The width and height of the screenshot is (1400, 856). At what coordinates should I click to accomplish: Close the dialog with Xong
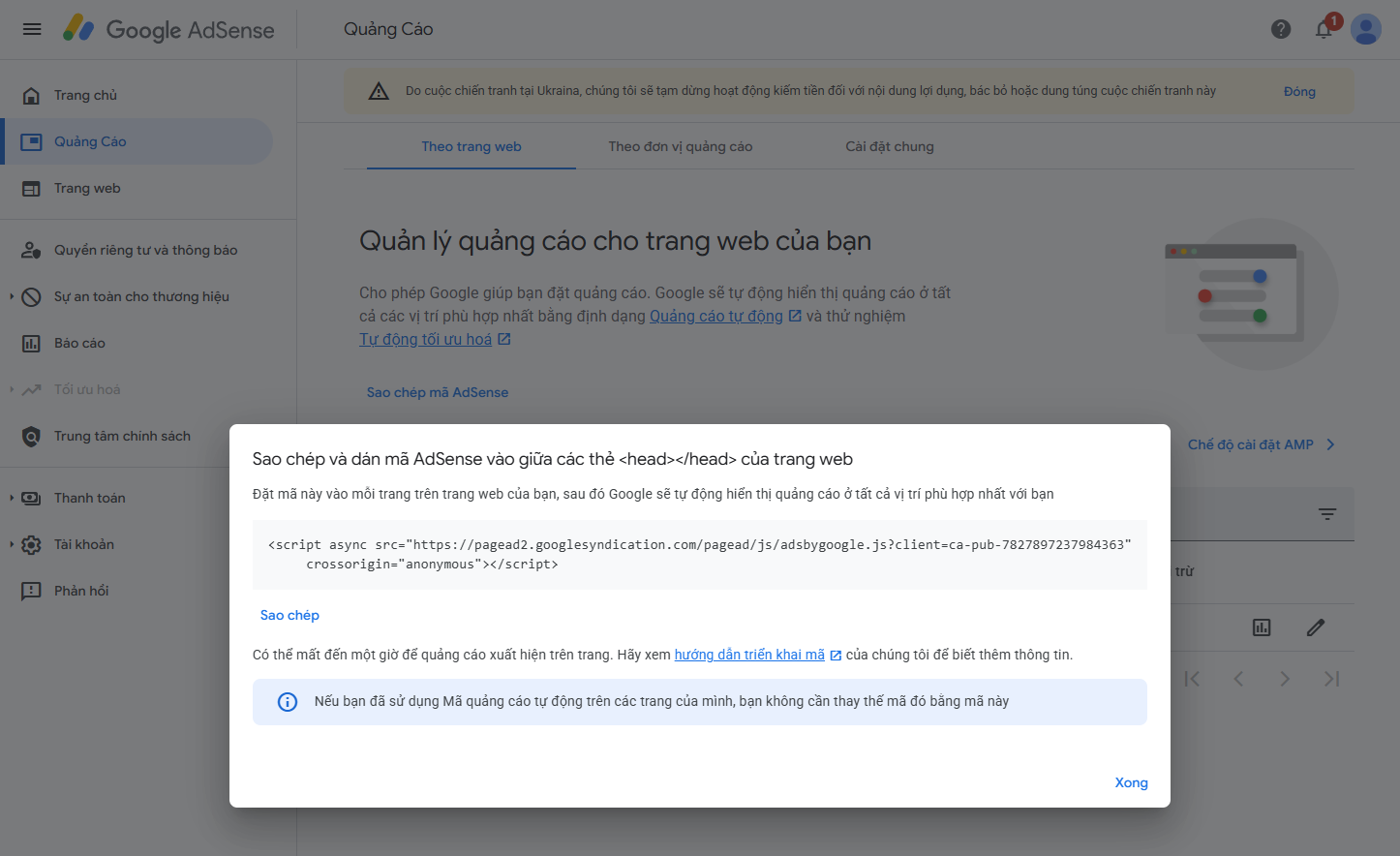pyautogui.click(x=1131, y=782)
